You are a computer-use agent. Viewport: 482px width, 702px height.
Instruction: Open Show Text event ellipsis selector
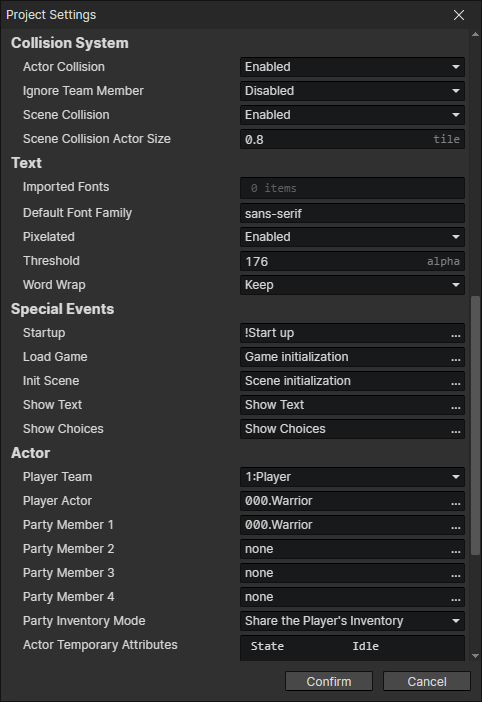(x=456, y=405)
